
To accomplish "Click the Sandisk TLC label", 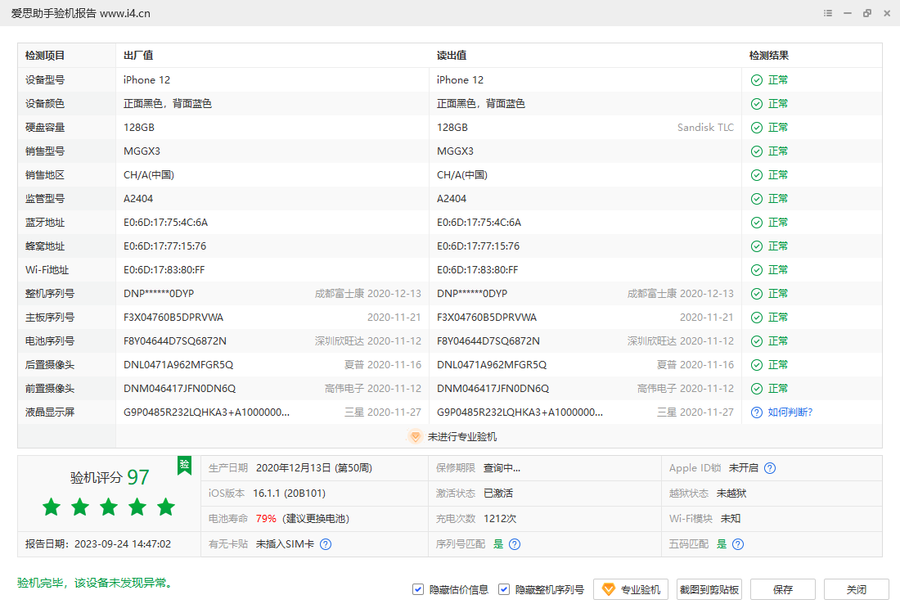I will point(705,127).
